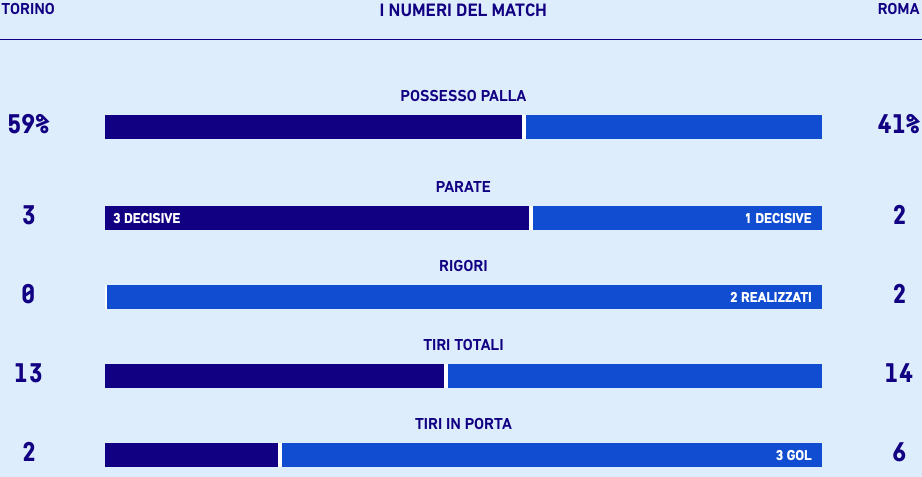Click the 1 DECISIVE saves bar
The height and width of the screenshot is (477, 922).
677,218
